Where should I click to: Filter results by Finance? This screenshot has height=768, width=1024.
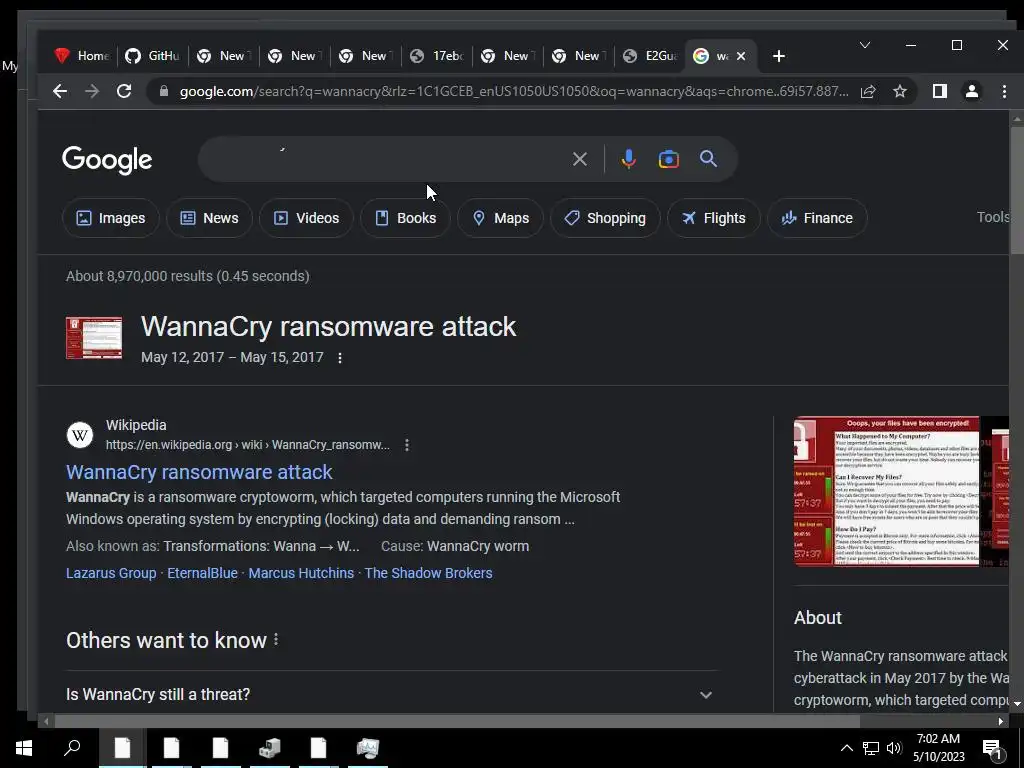(818, 218)
